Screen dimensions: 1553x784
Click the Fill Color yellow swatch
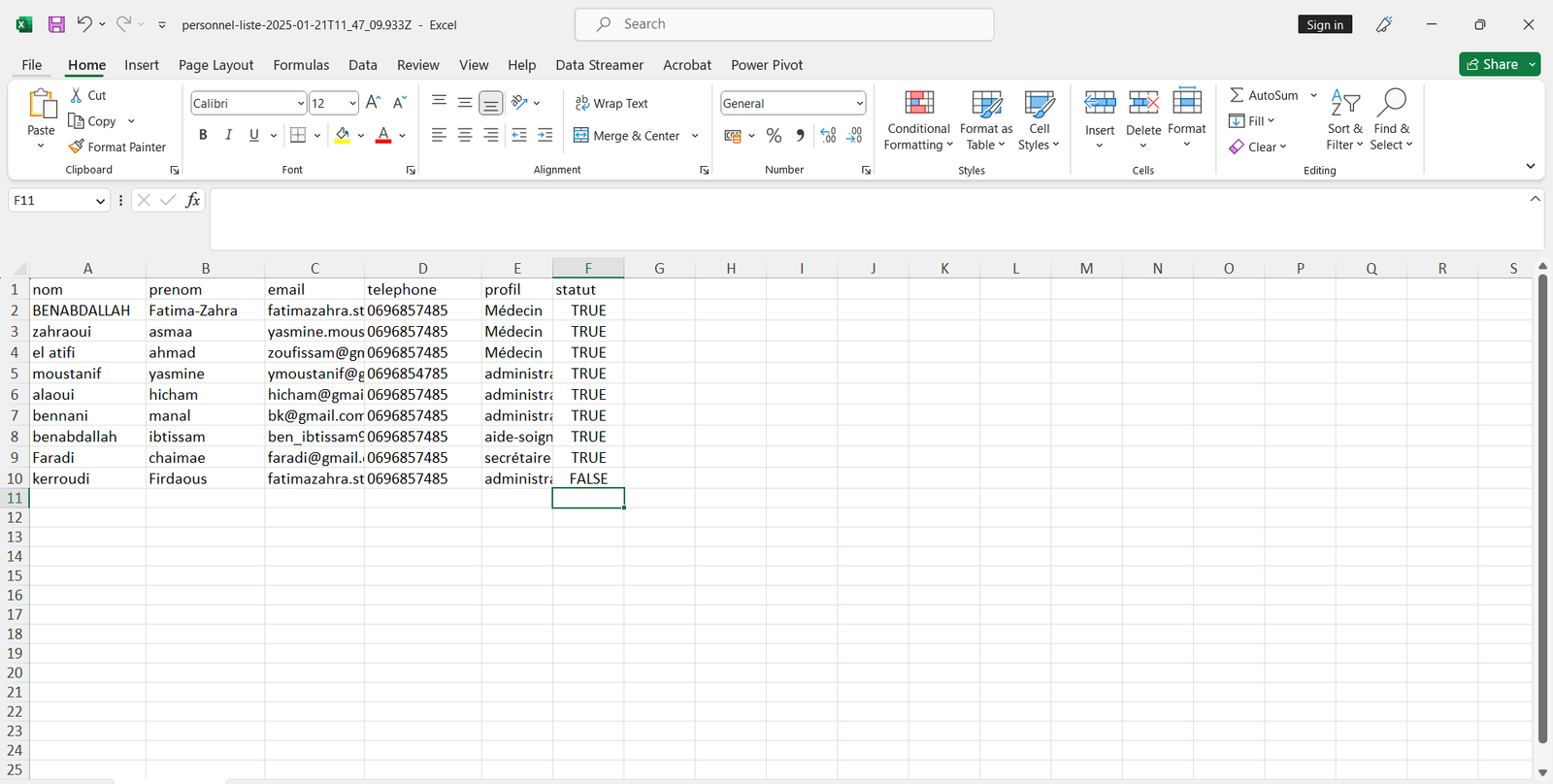(x=343, y=135)
